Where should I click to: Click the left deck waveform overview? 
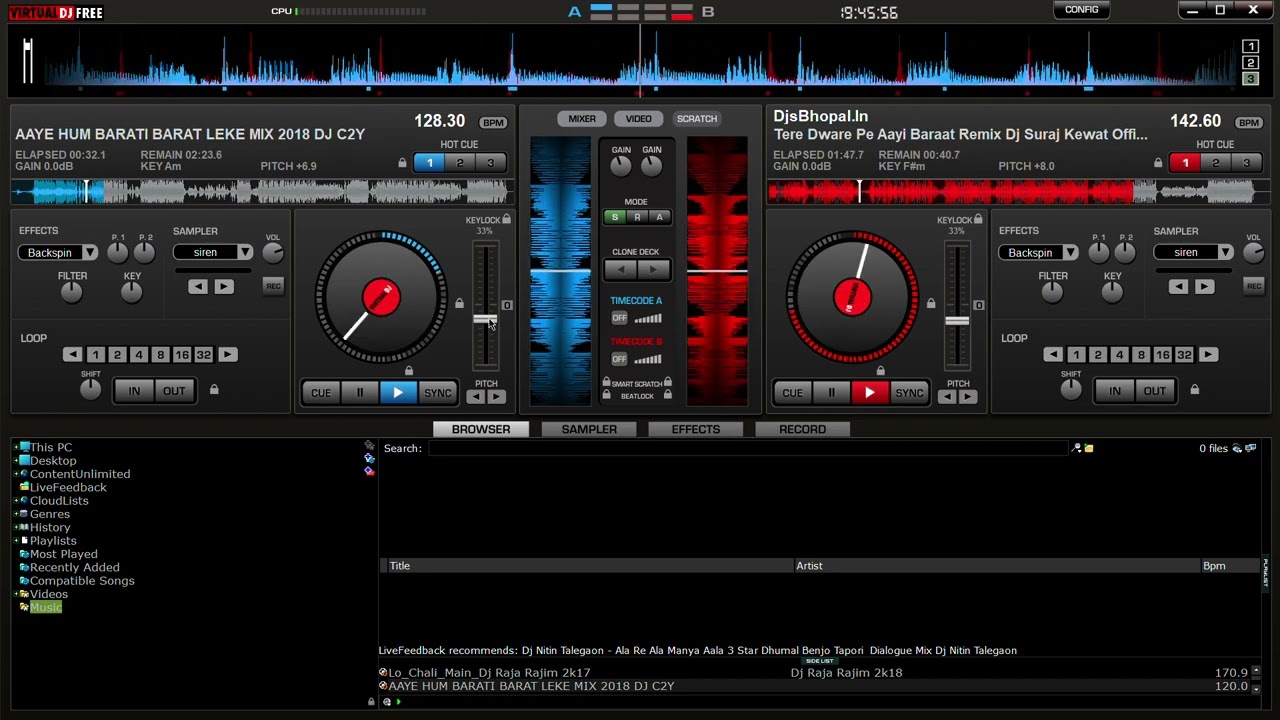263,191
